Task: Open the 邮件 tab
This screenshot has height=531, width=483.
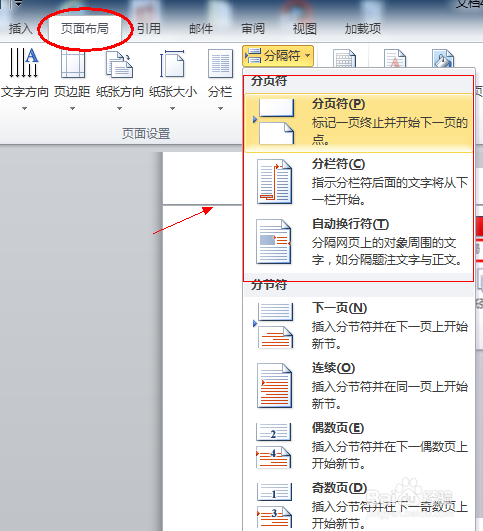Action: 201,29
